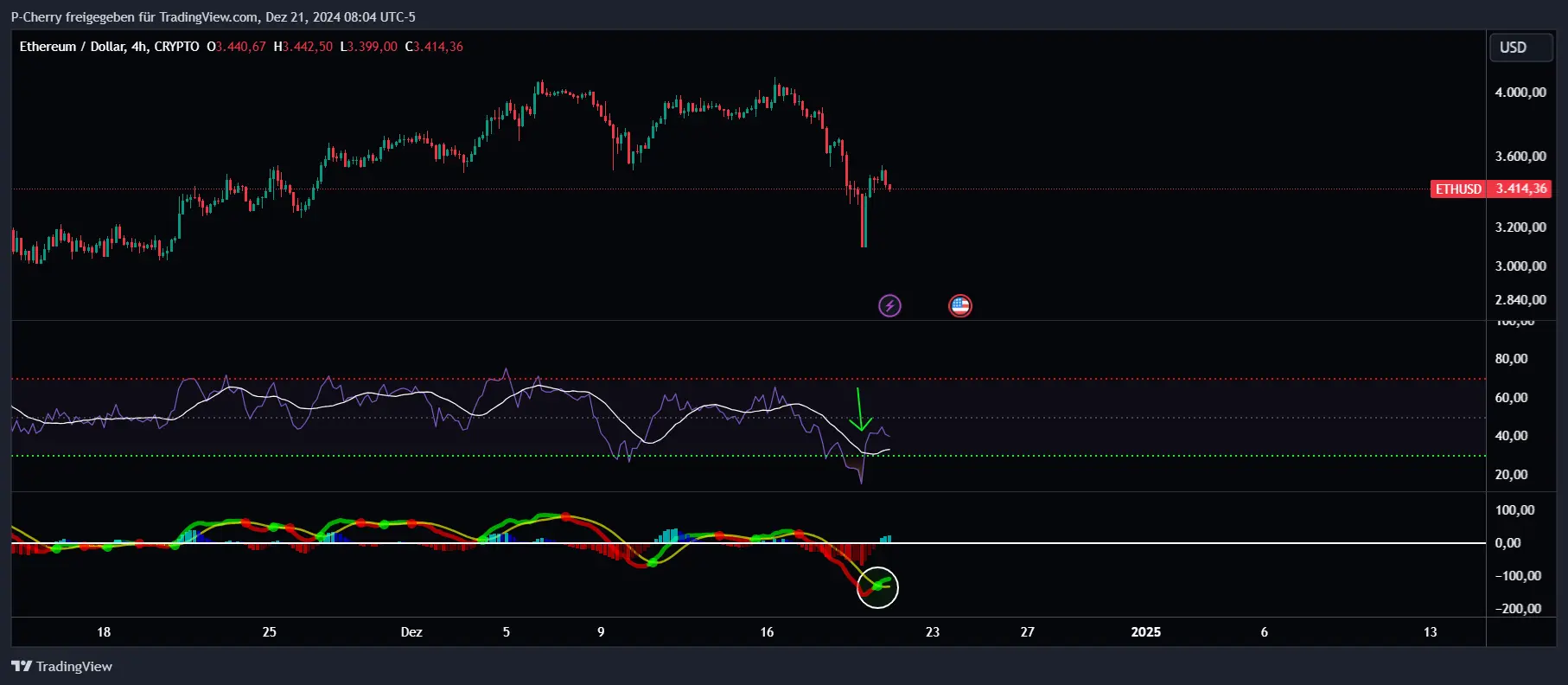Click the date label 5 on time axis
1568x685 pixels.
507,632
